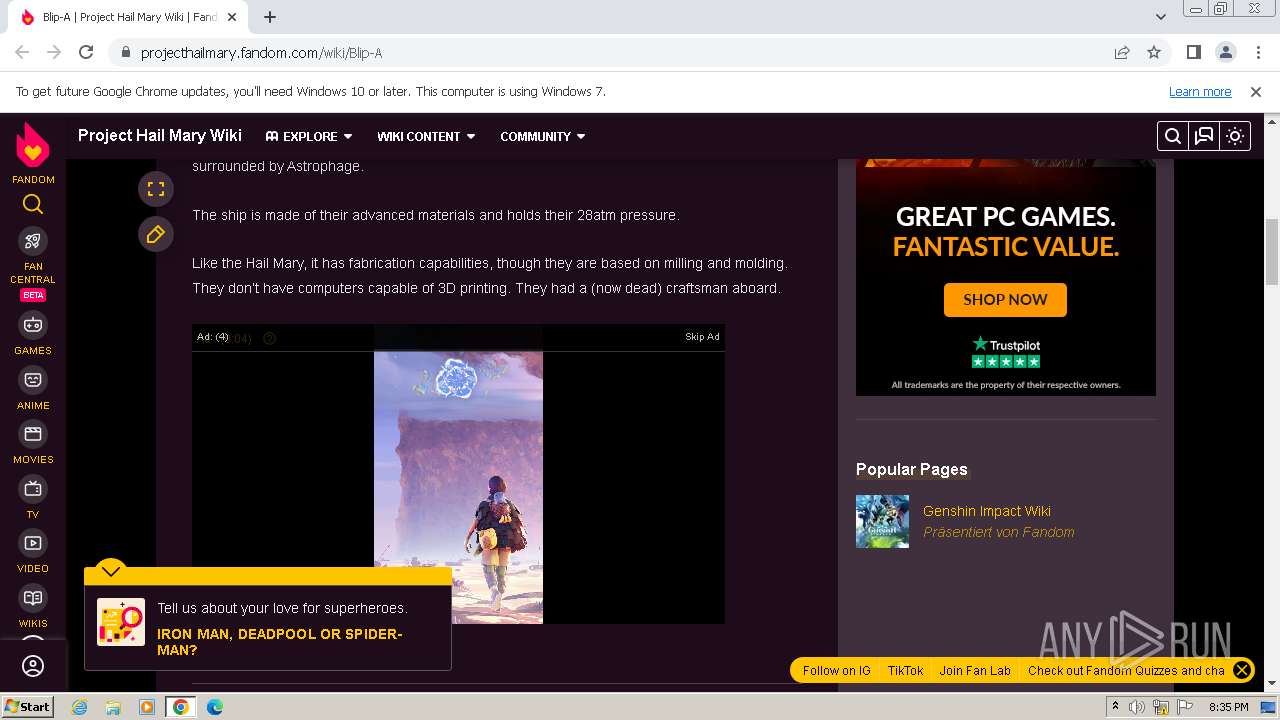Open Chrome three-dot menu
Viewport: 1280px width, 720px height.
click(x=1258, y=52)
